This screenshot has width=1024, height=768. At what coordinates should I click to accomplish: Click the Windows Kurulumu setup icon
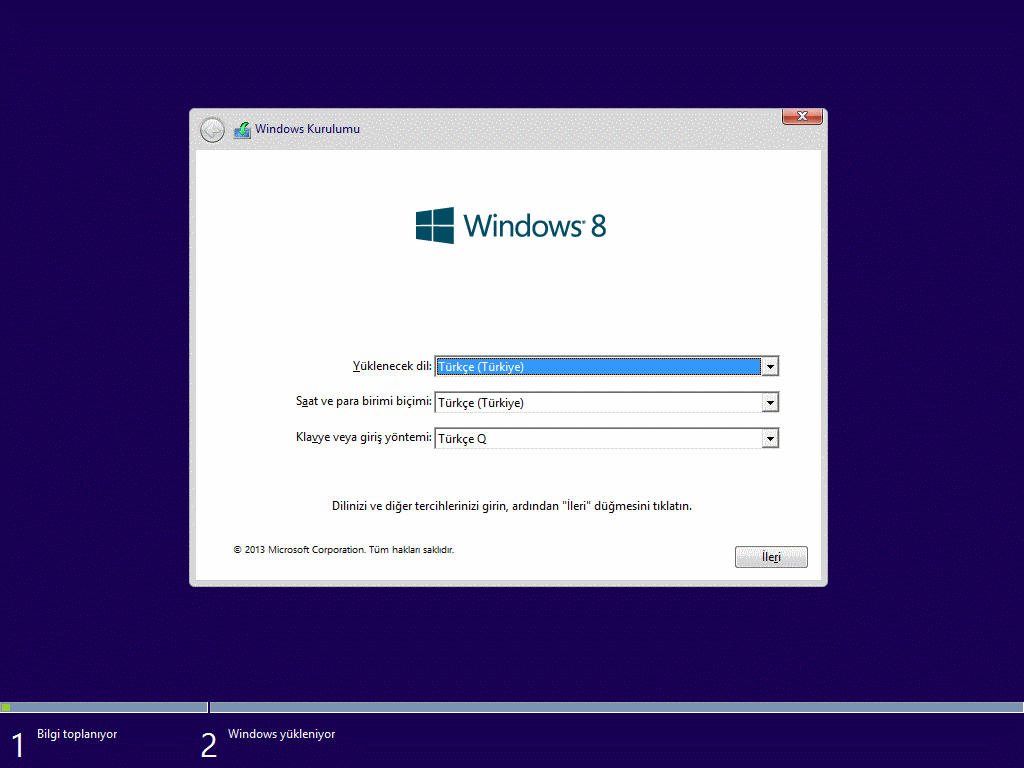(242, 130)
